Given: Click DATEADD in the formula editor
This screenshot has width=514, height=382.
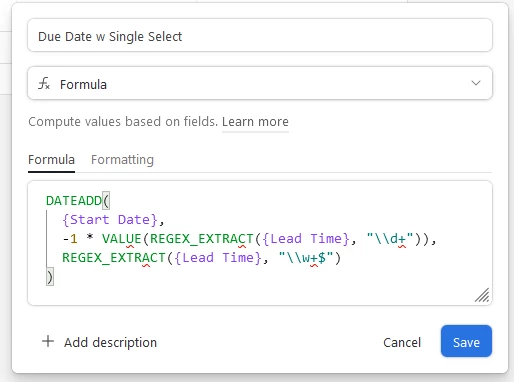Looking at the screenshot, I should coord(74,201).
